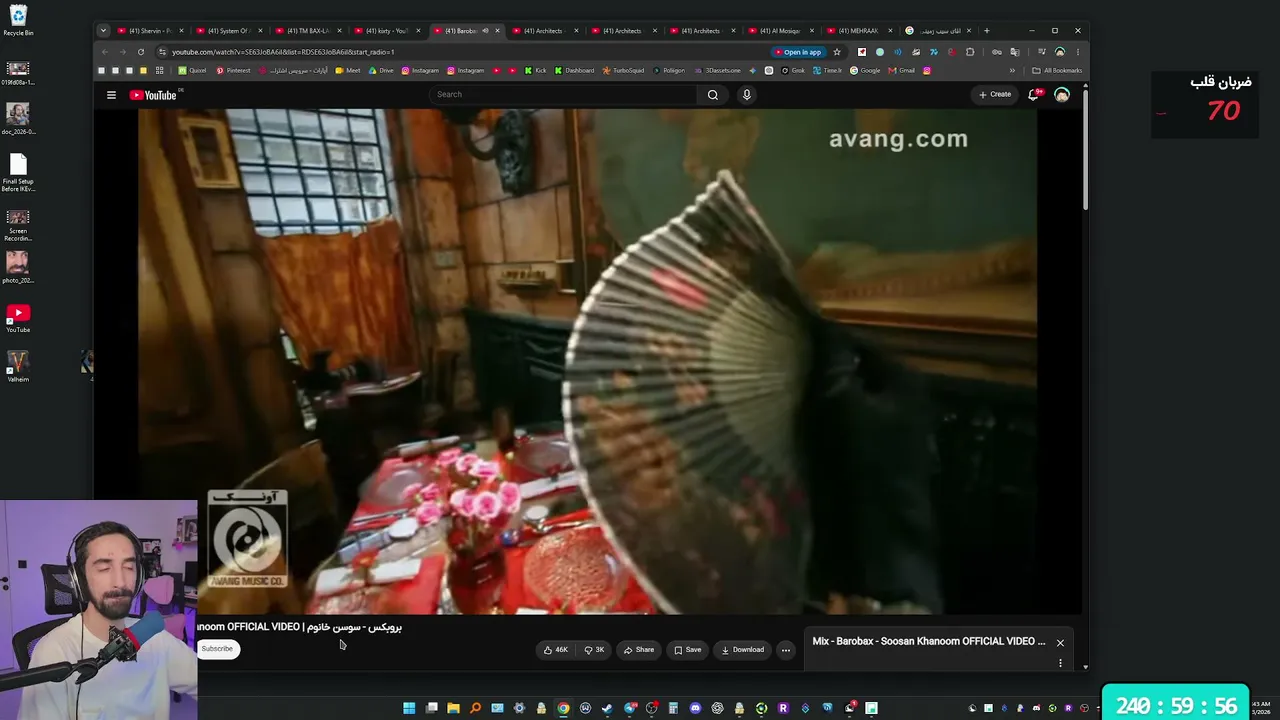Switch to the MEHRAAK tab
Image resolution: width=1280 pixels, height=720 pixels.
coord(858,31)
